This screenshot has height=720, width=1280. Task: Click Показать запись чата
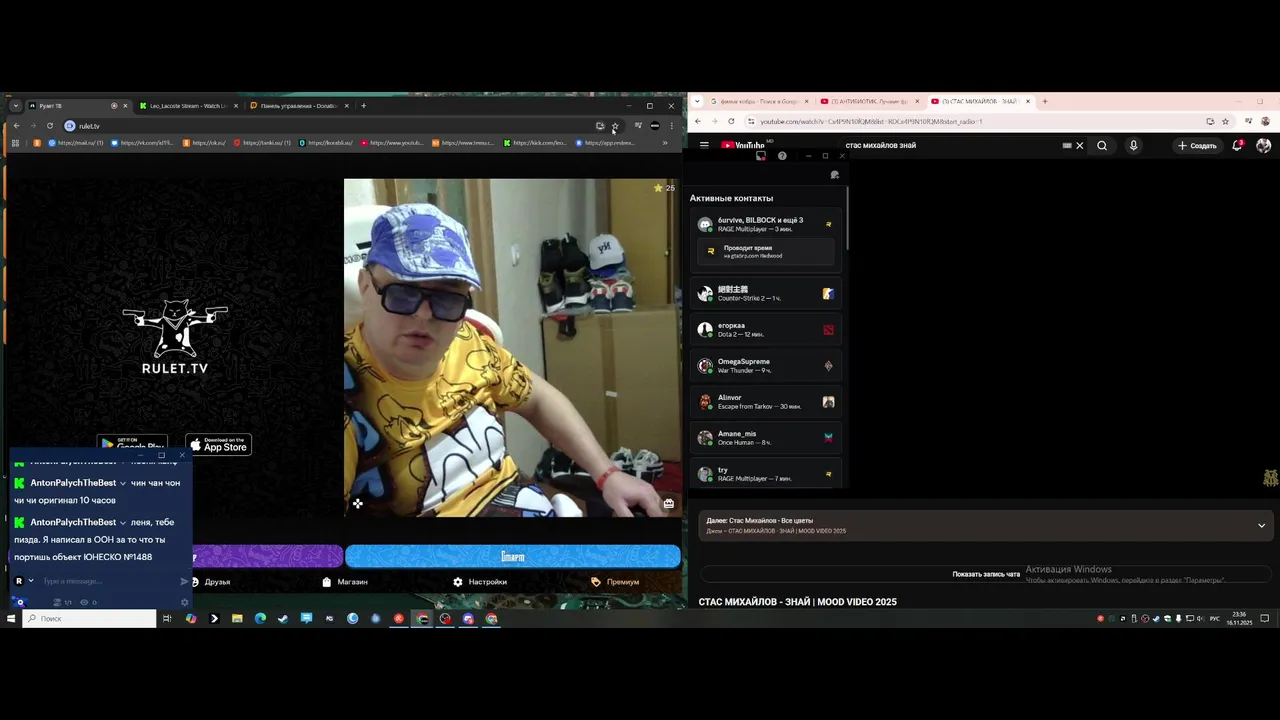[986, 574]
